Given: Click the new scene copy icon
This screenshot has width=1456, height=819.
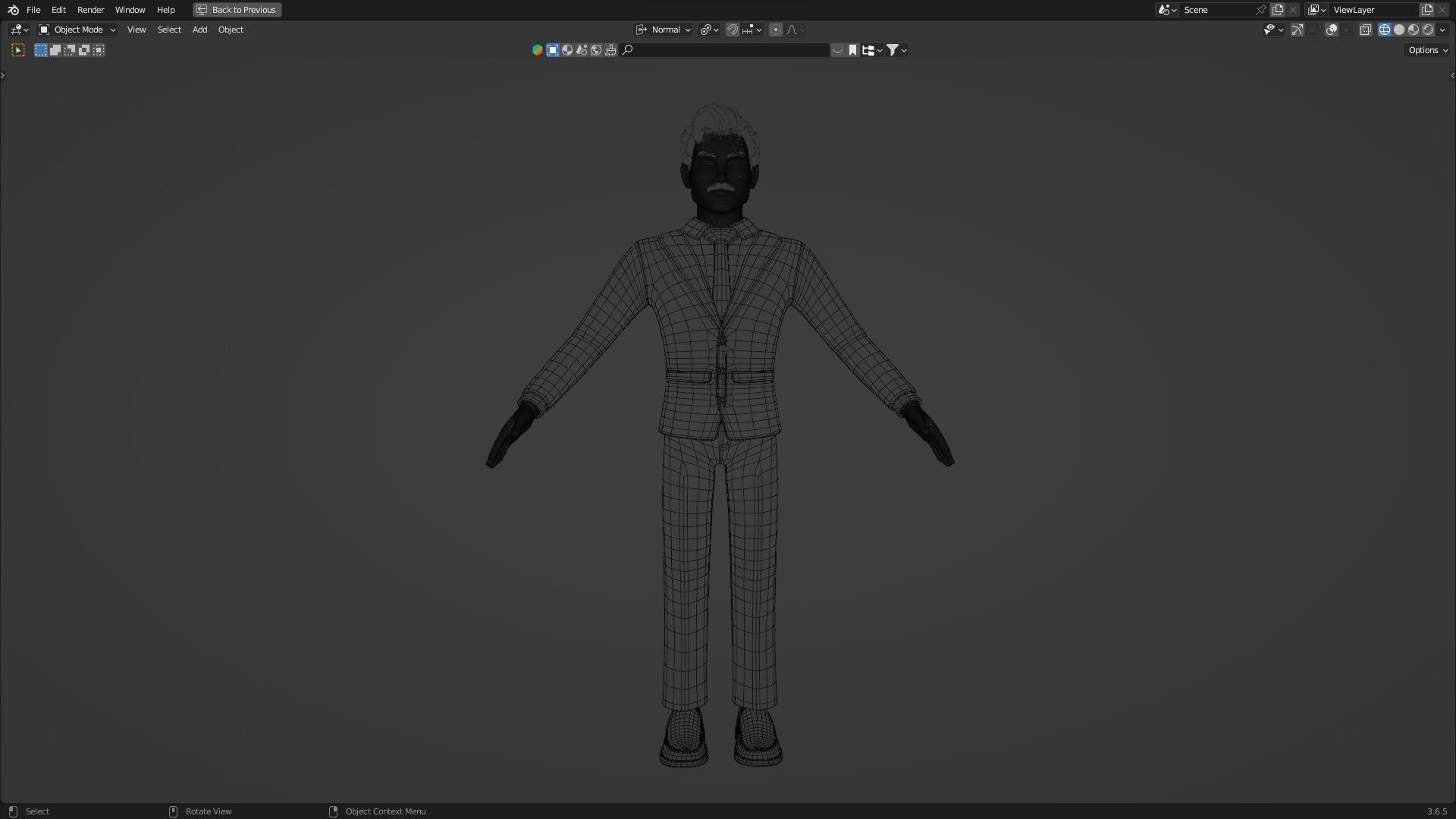Looking at the screenshot, I should tap(1278, 10).
